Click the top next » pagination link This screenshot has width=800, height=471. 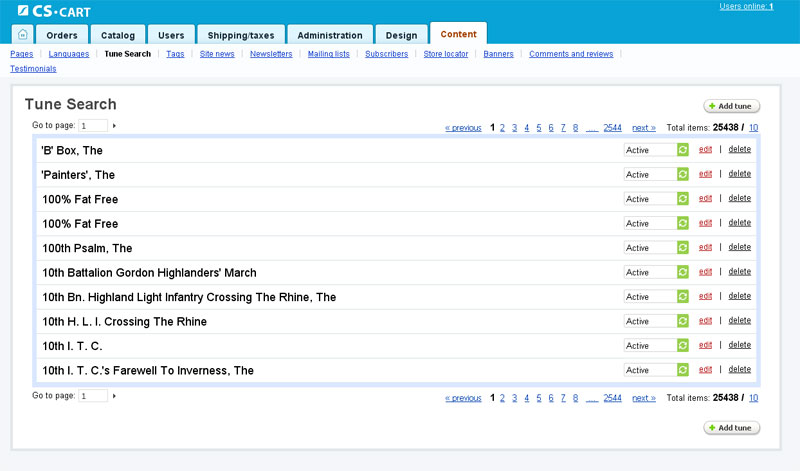pos(644,128)
